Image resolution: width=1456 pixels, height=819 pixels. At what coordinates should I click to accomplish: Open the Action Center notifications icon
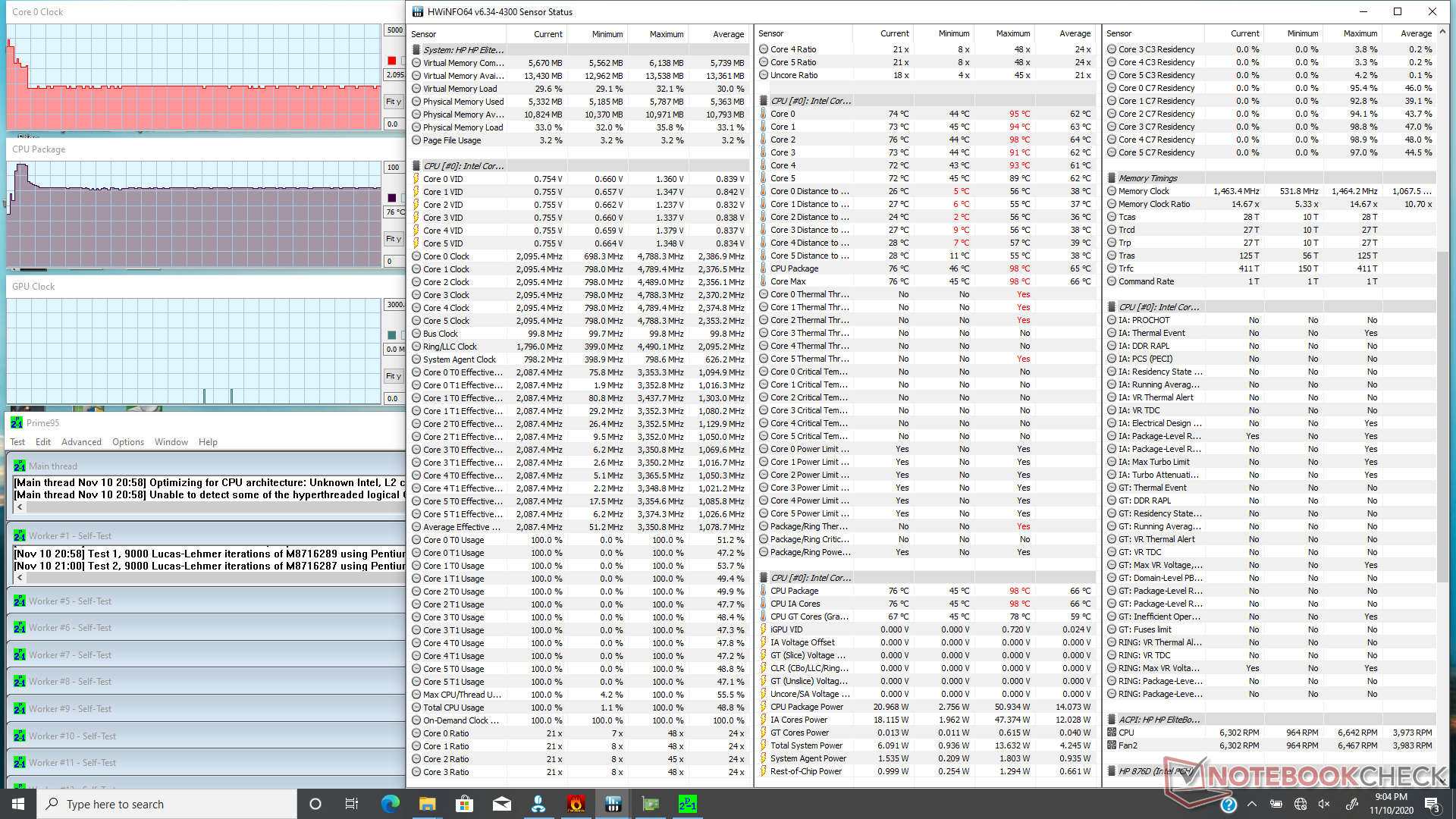pyautogui.click(x=1432, y=805)
